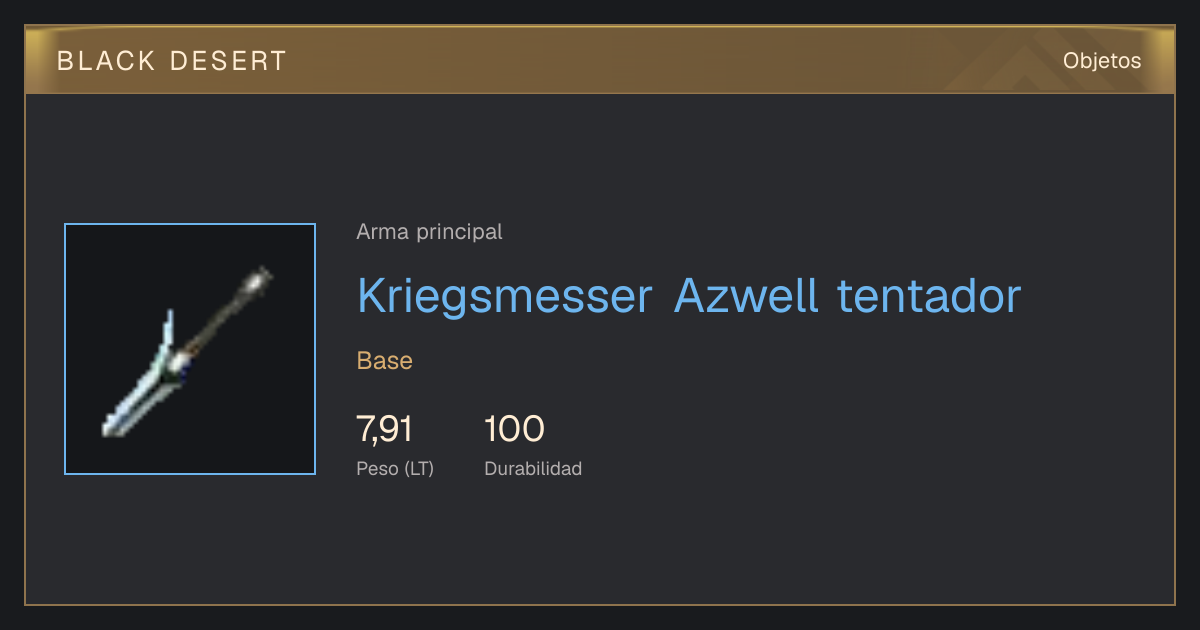Click the 100 durability value
The image size is (1200, 630).
click(514, 429)
